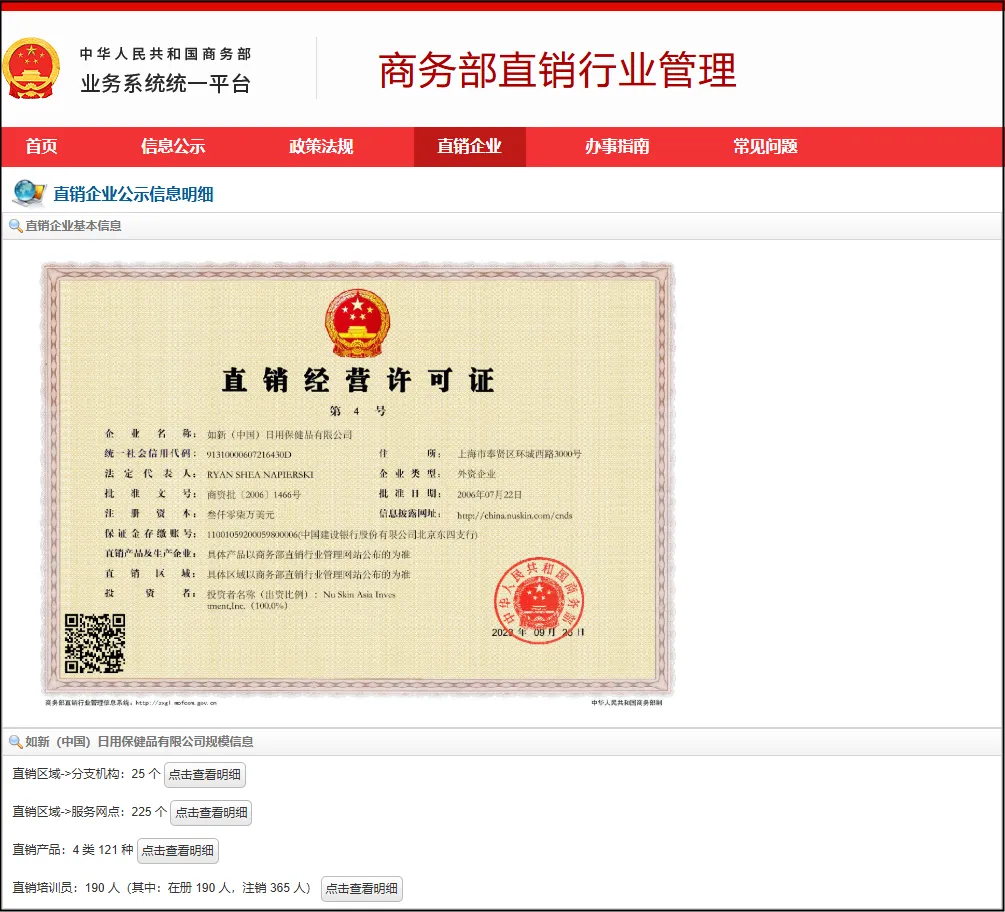Viewport: 1005px width, 912px height.
Task: Click the text 直销区域->分支机构: 25 个
Action: click(86, 774)
